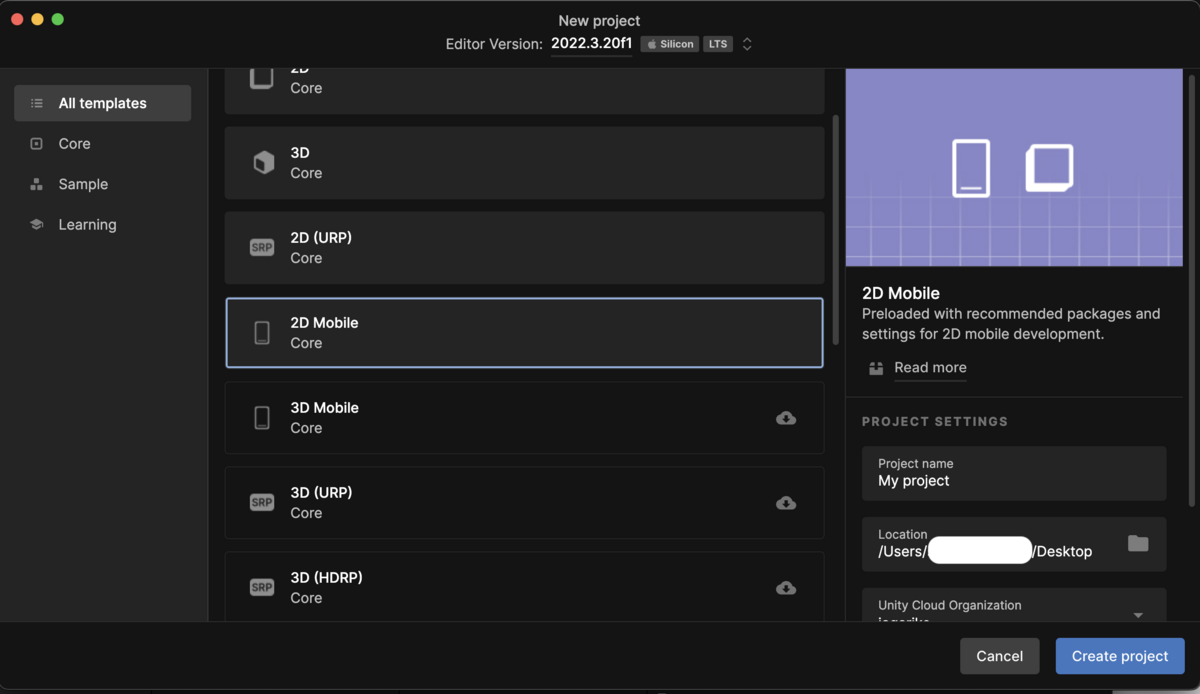Viewport: 1200px width, 694px height.
Task: Click the 2D Mobile description title
Action: click(901, 294)
